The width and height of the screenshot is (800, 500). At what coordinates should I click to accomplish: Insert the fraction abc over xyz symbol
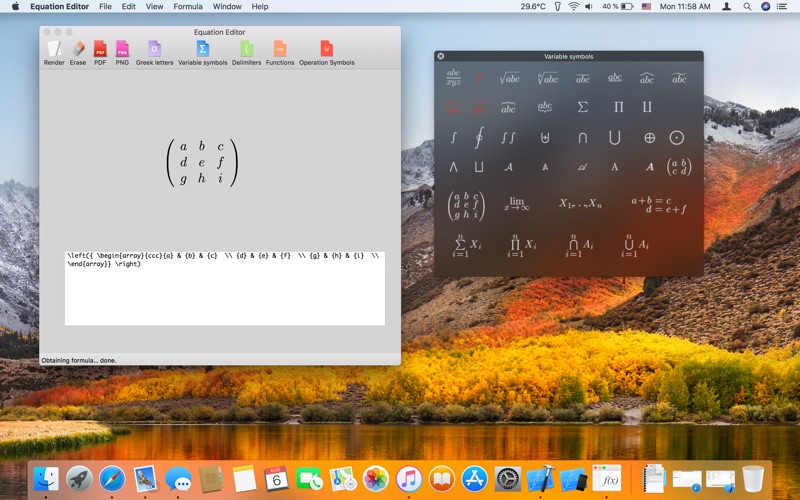453,78
